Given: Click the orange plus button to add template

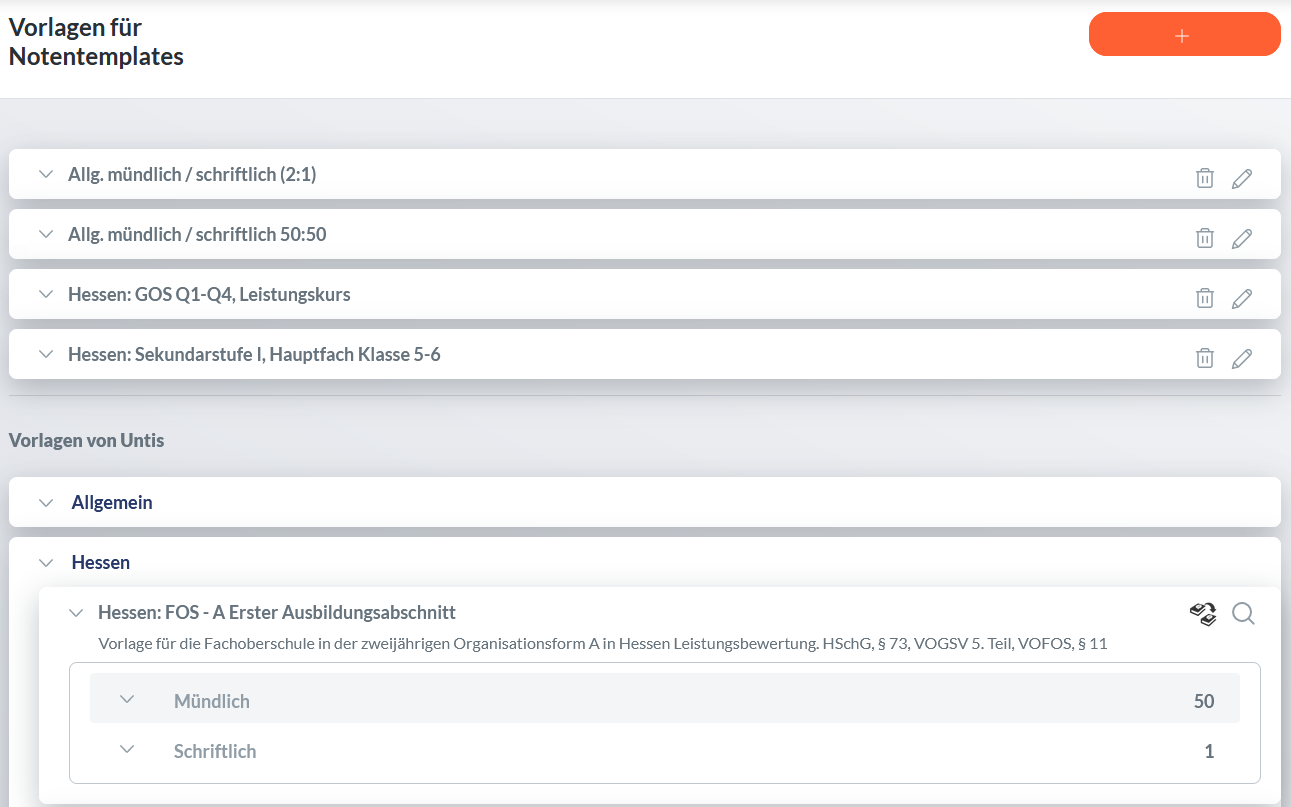Looking at the screenshot, I should point(1184,35).
